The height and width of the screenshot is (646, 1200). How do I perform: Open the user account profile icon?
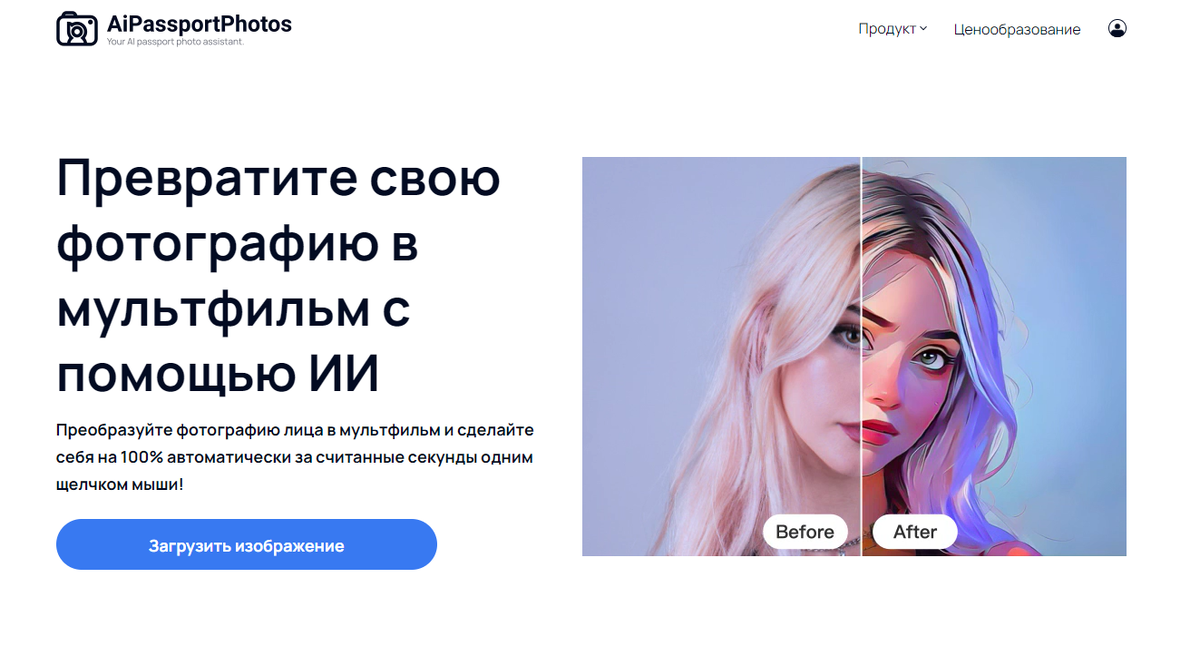[1117, 29]
